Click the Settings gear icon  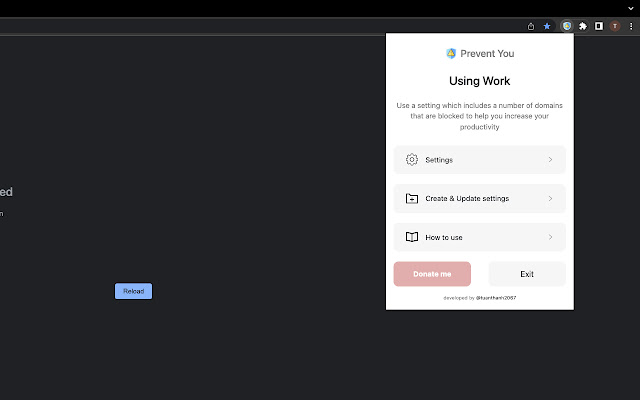pyautogui.click(x=412, y=160)
